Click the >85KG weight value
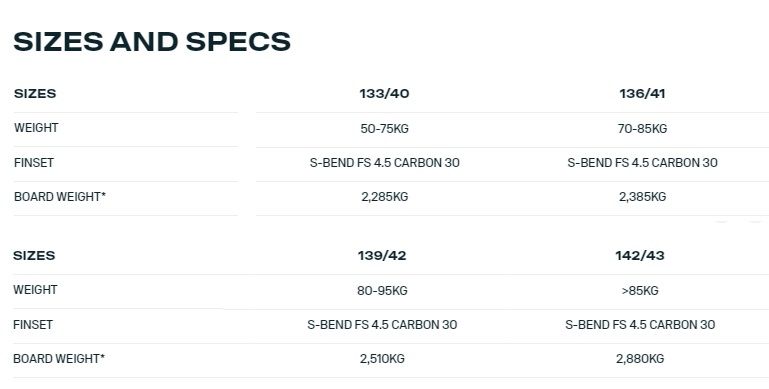 pyautogui.click(x=640, y=290)
